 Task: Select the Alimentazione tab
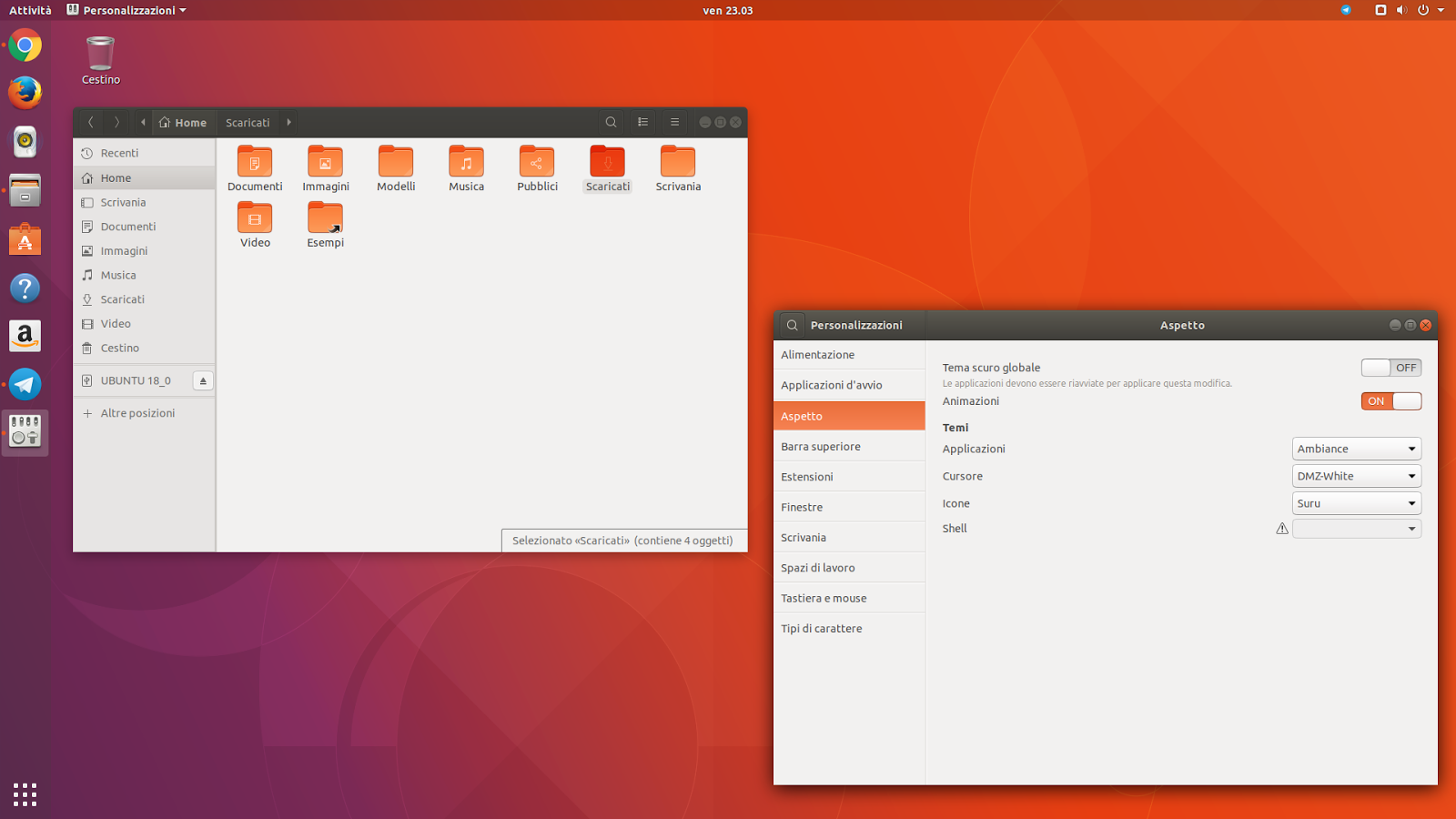point(849,355)
